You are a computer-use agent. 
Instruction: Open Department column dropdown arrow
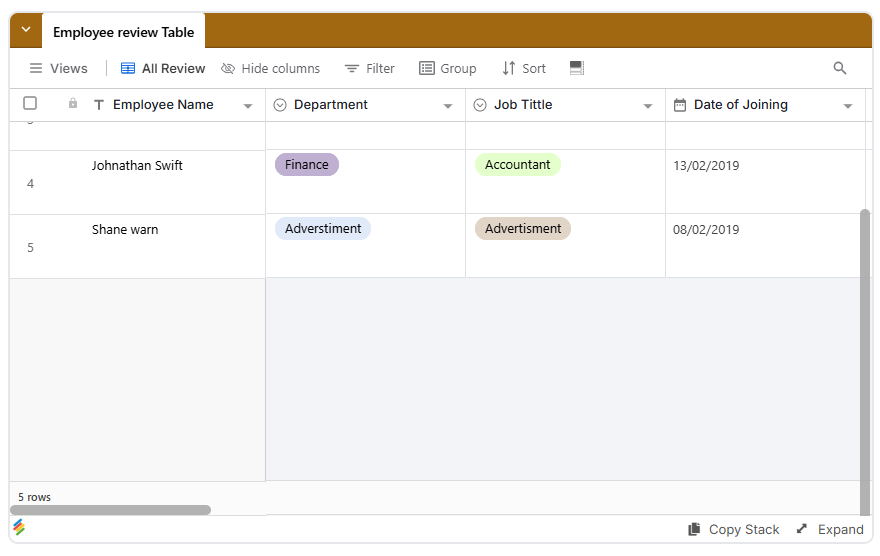(447, 105)
